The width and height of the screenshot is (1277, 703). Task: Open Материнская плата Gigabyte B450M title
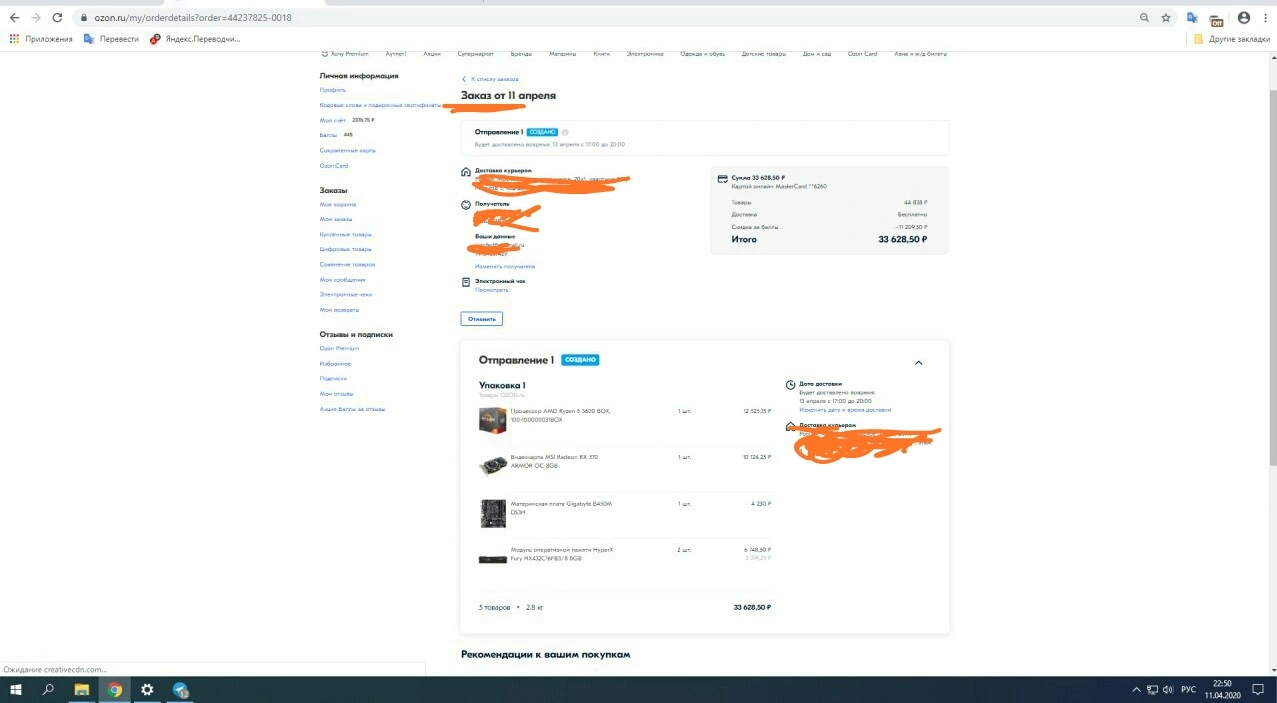561,507
